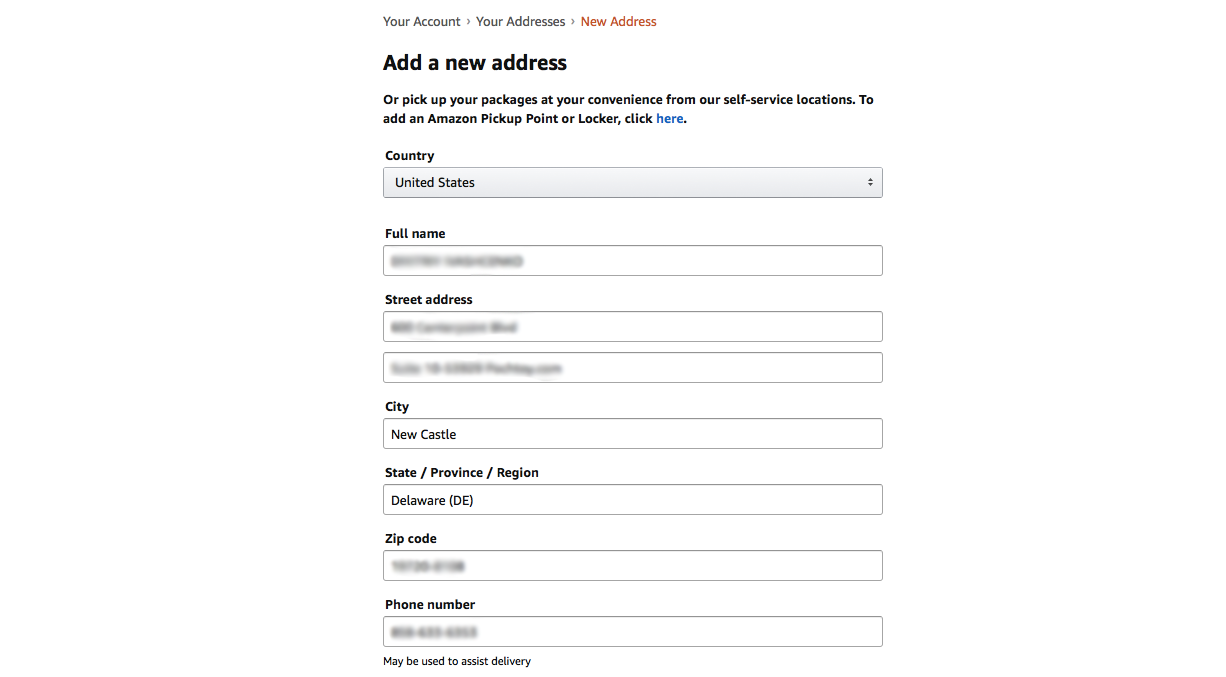The width and height of the screenshot is (1226, 677).
Task: Focus the Phone number input box
Action: [x=633, y=632]
